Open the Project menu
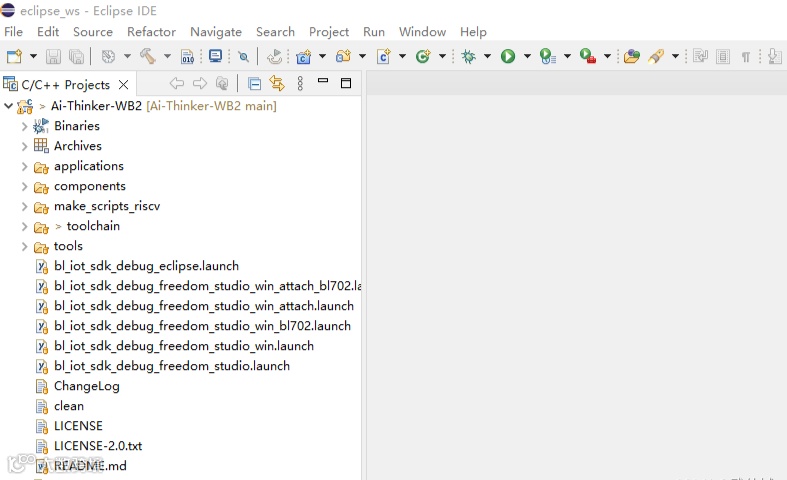 pyautogui.click(x=329, y=32)
